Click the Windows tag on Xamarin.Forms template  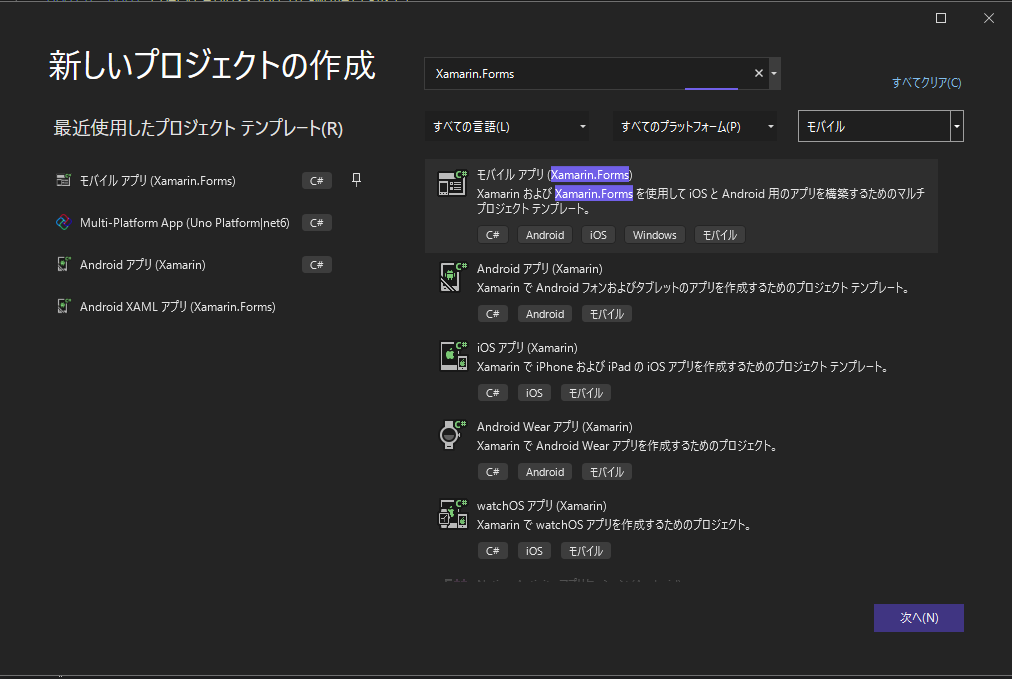coord(654,235)
